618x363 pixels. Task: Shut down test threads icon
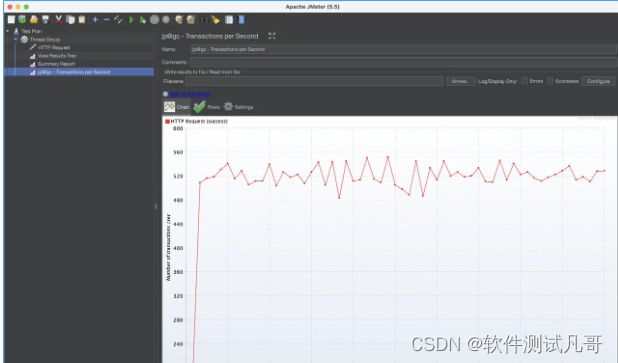tap(166, 19)
